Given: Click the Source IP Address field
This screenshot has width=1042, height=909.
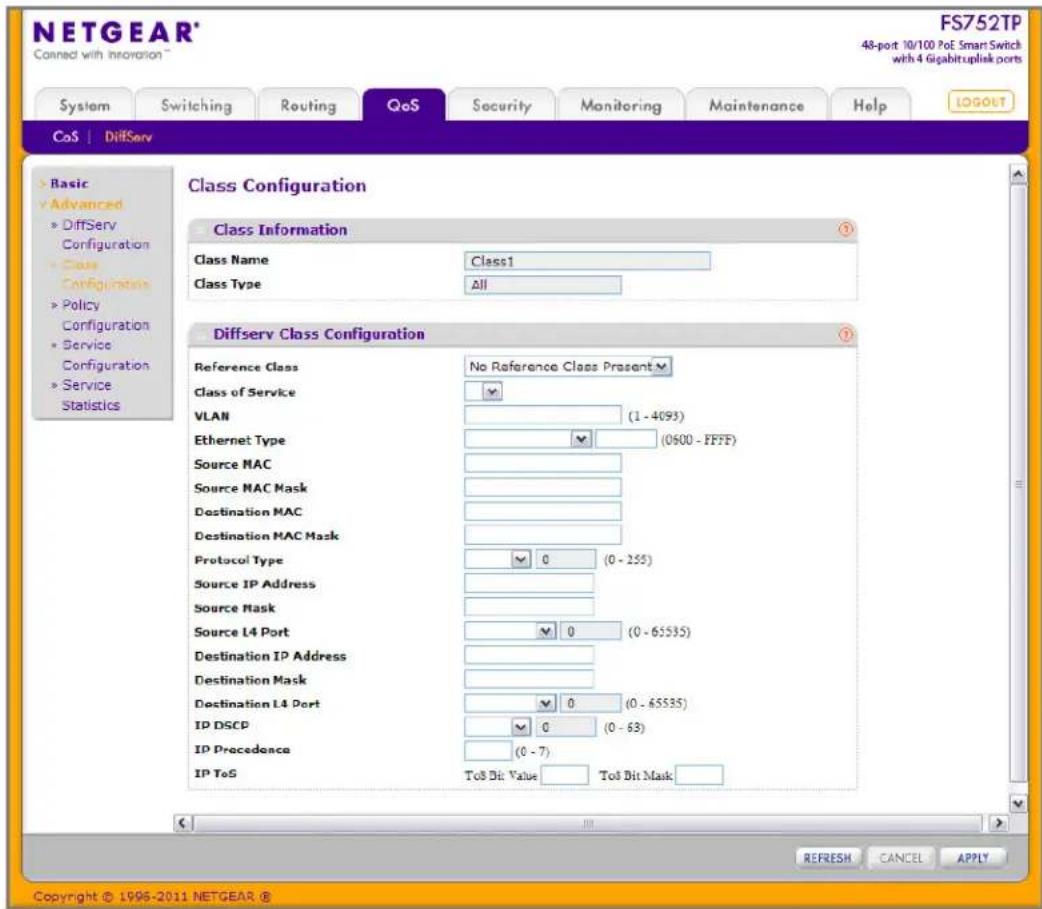Looking at the screenshot, I should click(x=529, y=583).
